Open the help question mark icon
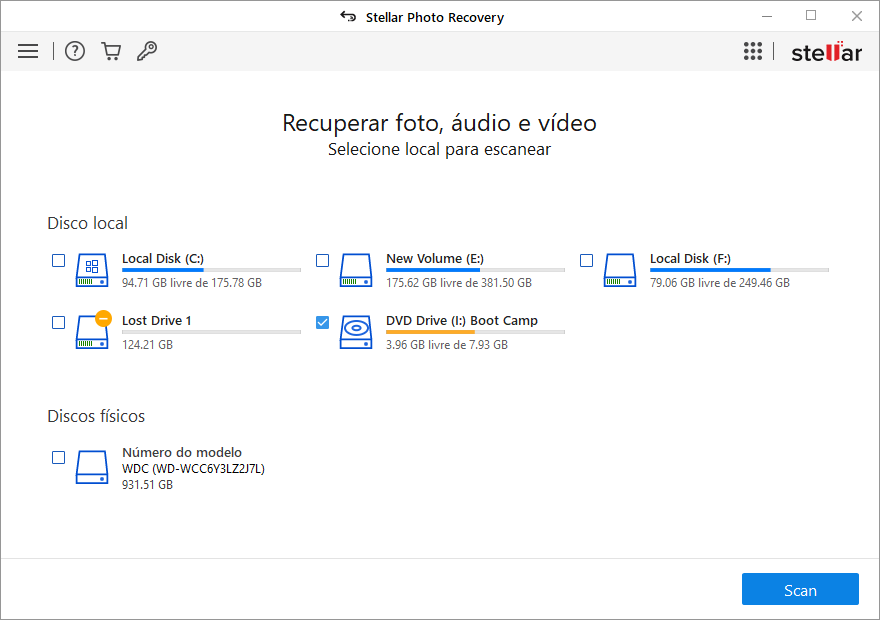 (75, 51)
